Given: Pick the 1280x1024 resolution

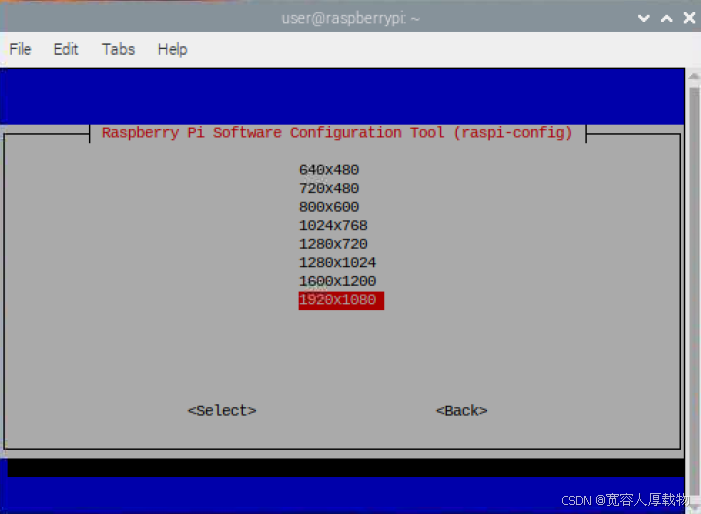Looking at the screenshot, I should click(338, 262).
